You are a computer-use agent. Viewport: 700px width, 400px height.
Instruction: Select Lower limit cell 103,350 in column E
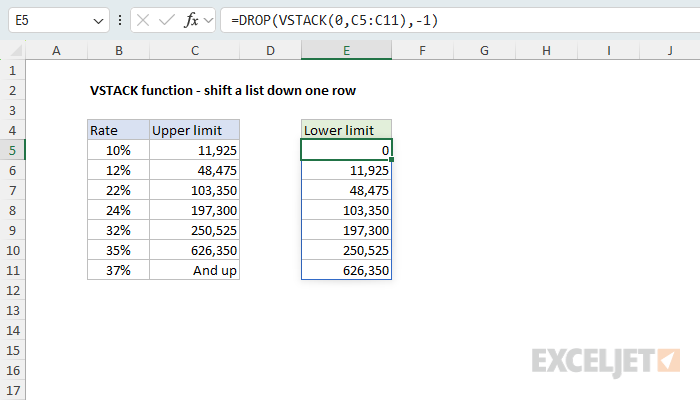[346, 210]
